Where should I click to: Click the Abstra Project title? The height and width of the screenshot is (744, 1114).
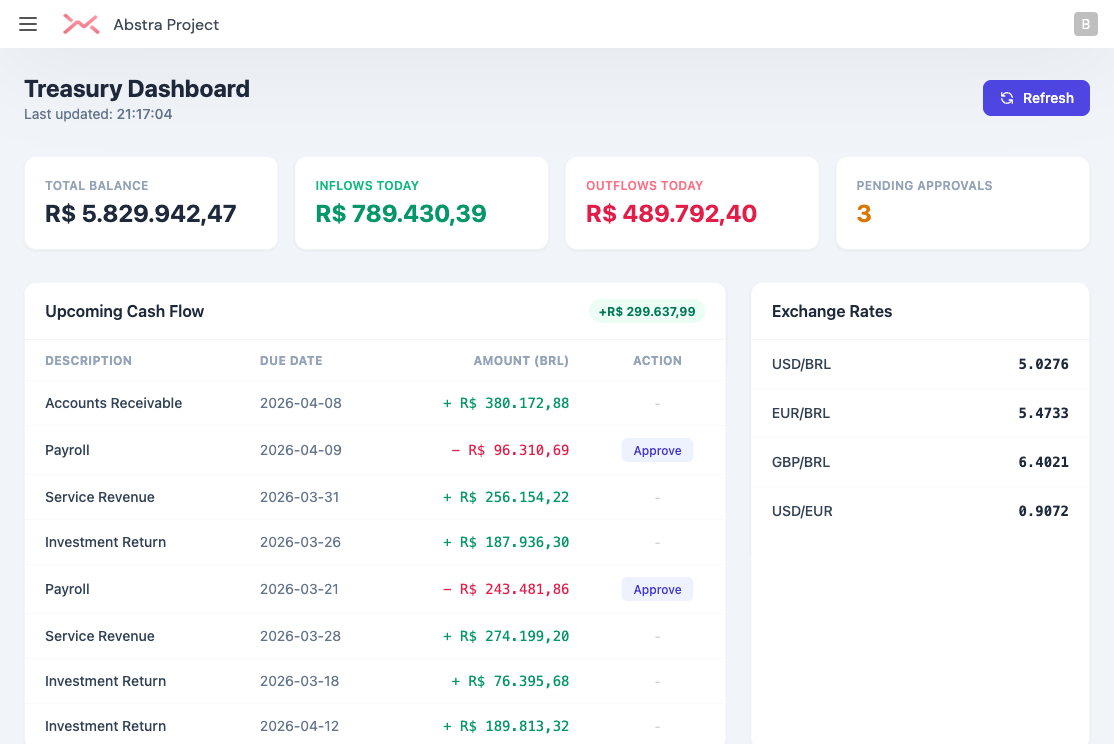click(x=166, y=24)
